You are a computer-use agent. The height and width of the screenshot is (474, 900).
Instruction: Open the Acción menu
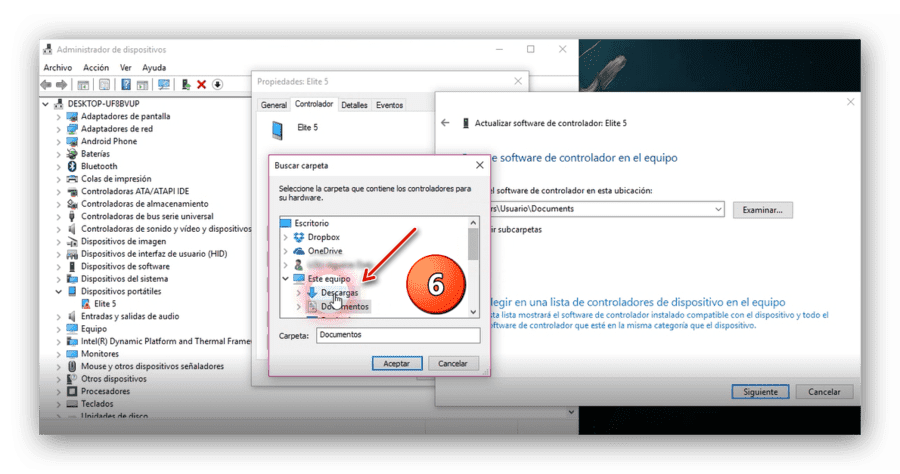96,68
